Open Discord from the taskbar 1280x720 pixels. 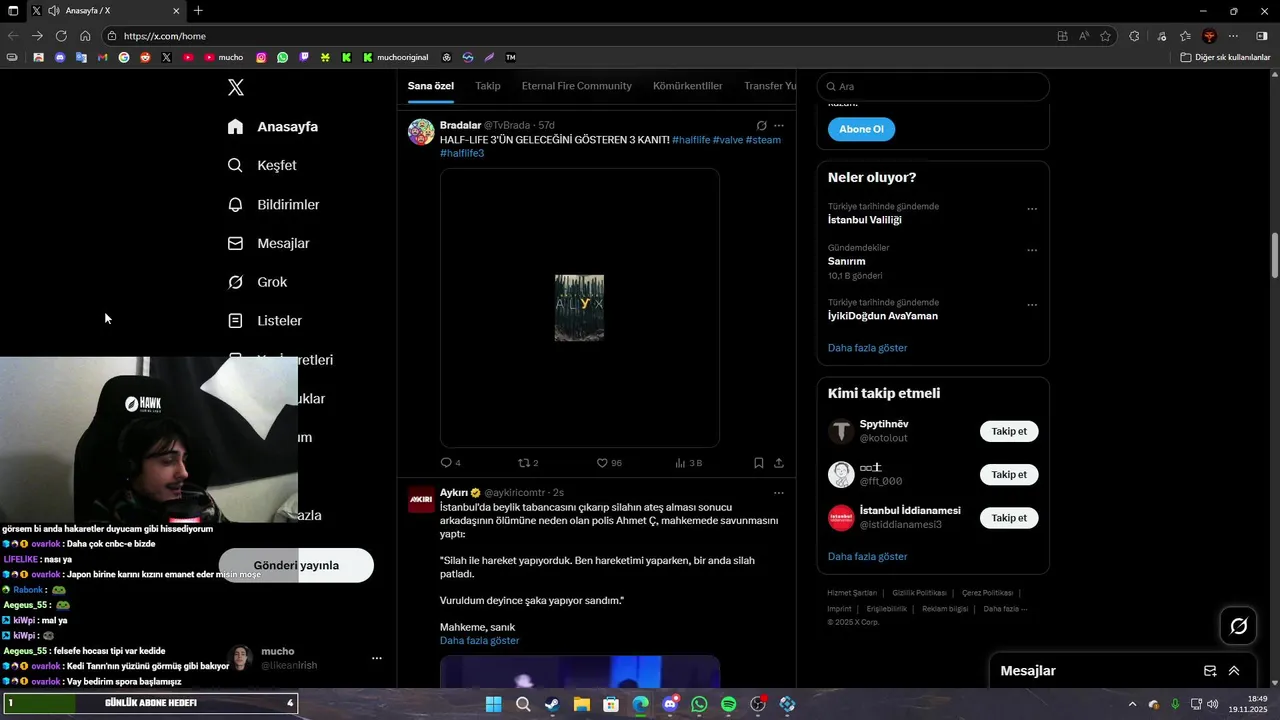(670, 705)
